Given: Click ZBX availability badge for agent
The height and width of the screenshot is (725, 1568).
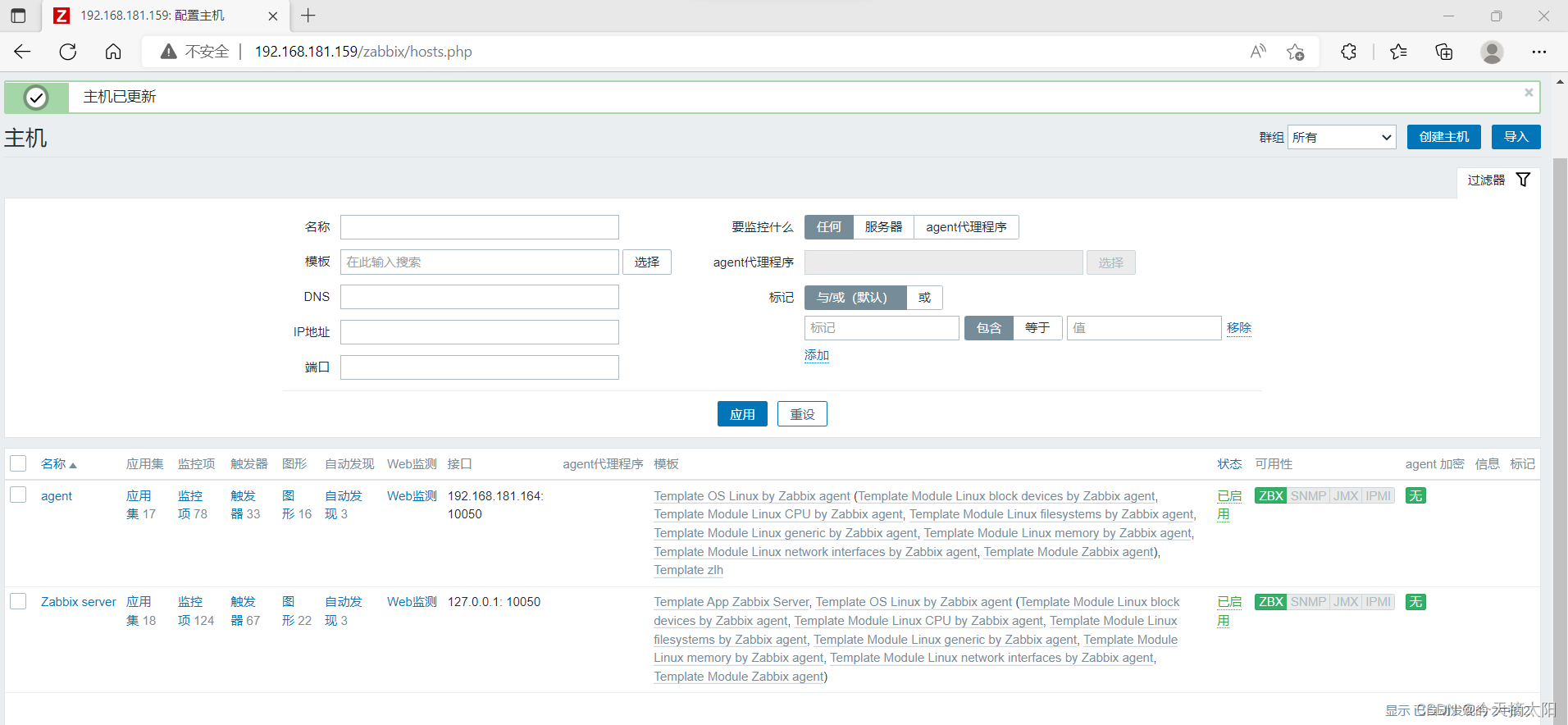Looking at the screenshot, I should [1271, 495].
